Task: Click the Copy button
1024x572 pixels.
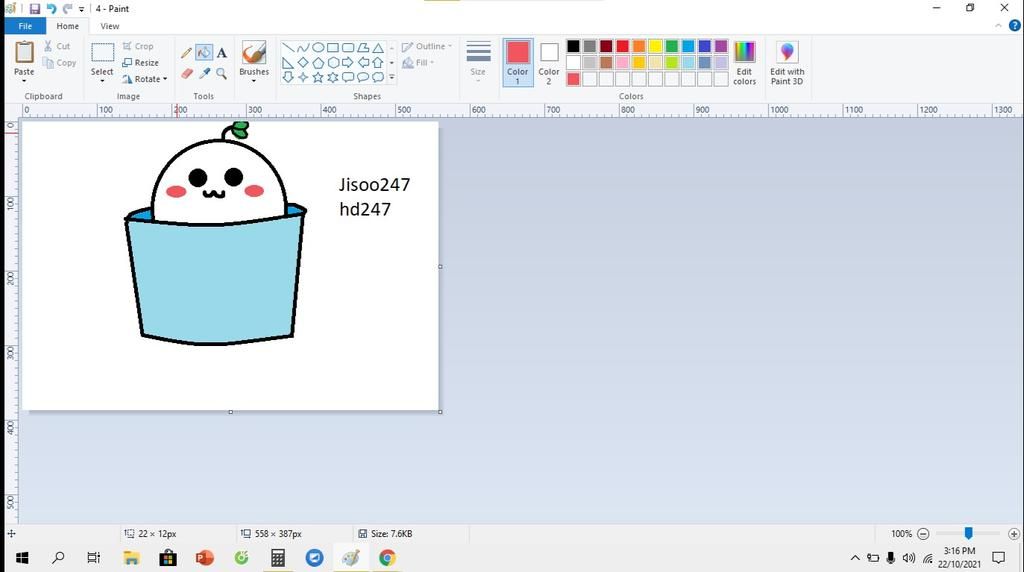Action: [x=59, y=63]
